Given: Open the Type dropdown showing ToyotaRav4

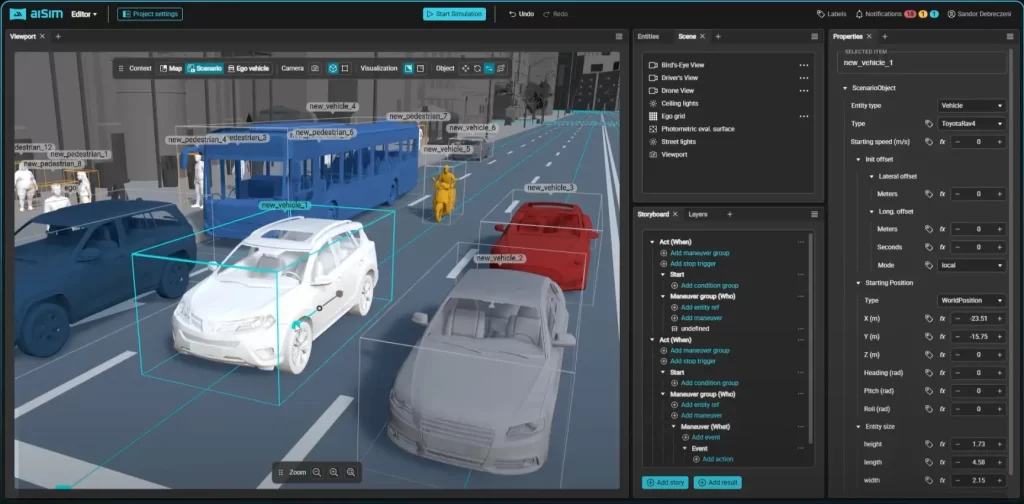Looking at the screenshot, I should pos(971,123).
